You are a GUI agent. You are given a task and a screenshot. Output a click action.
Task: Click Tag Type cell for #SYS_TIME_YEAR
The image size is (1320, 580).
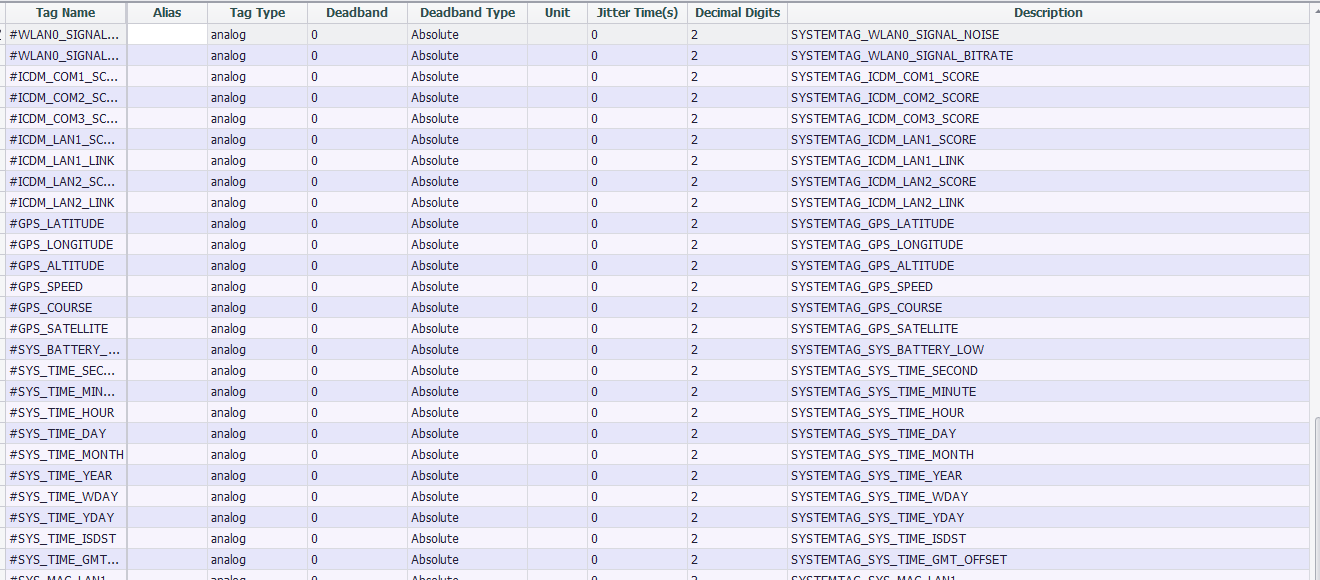(228, 476)
